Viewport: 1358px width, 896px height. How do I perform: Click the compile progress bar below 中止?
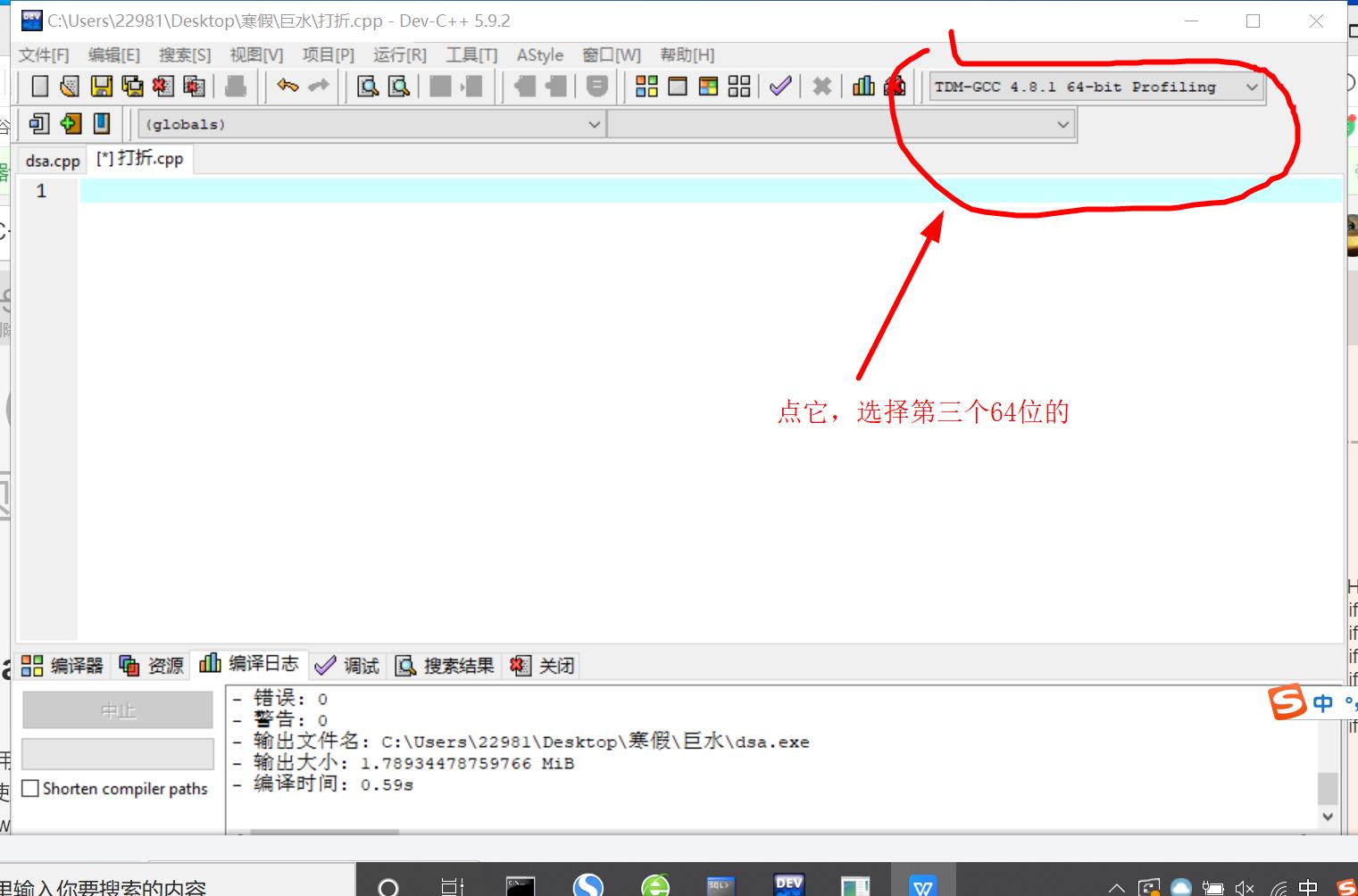117,754
